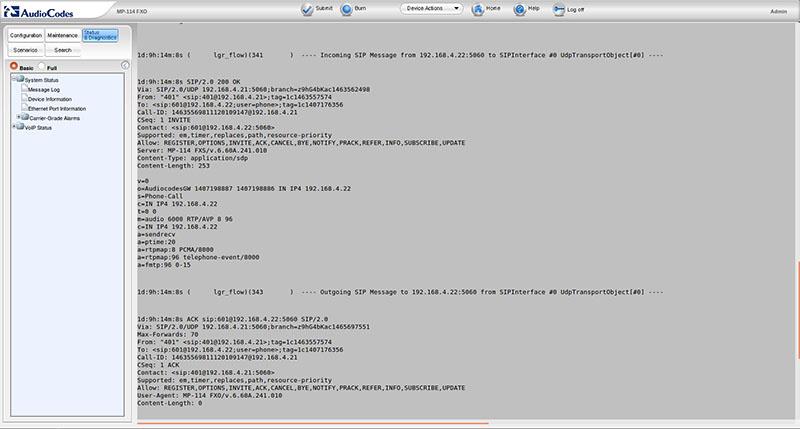Expand the VoIP Status tree node

tap(14, 126)
